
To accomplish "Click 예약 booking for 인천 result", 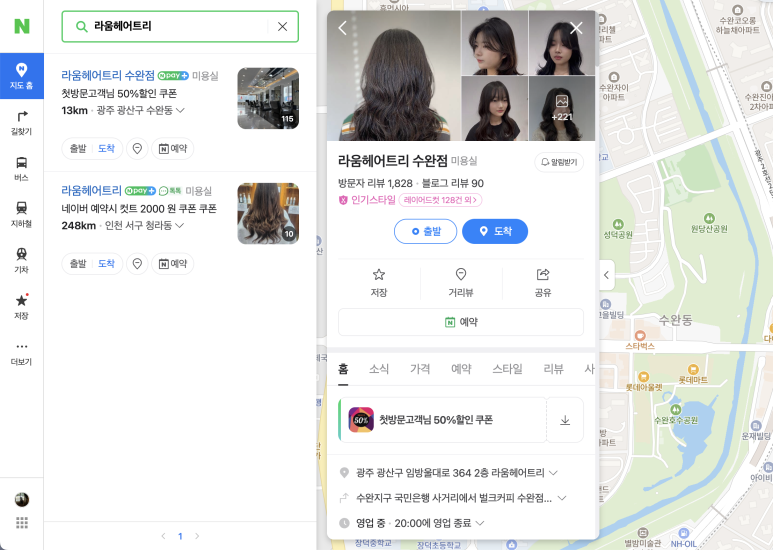I will 173,264.
